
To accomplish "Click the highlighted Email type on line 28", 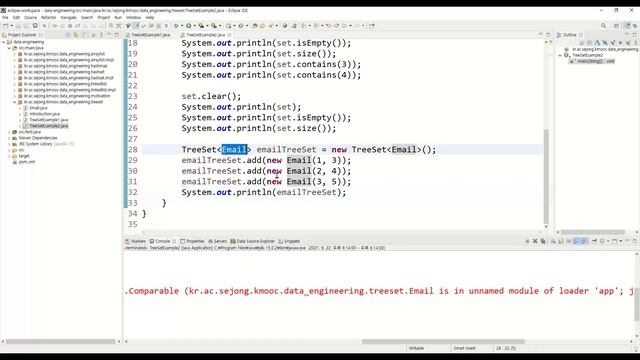I will point(234,150).
